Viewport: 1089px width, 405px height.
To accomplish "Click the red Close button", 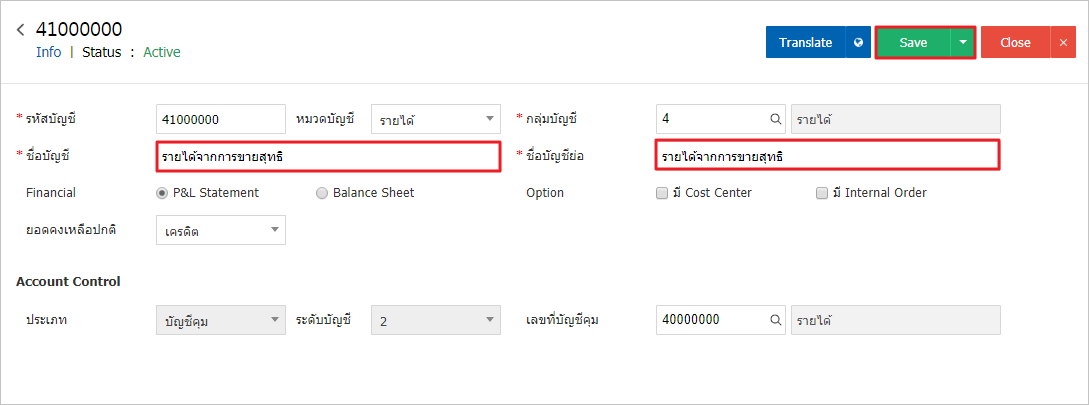I will coord(1015,42).
